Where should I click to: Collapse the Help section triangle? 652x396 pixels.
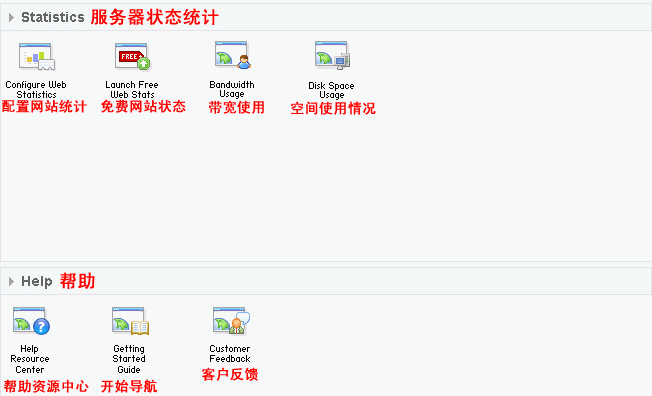[11, 282]
